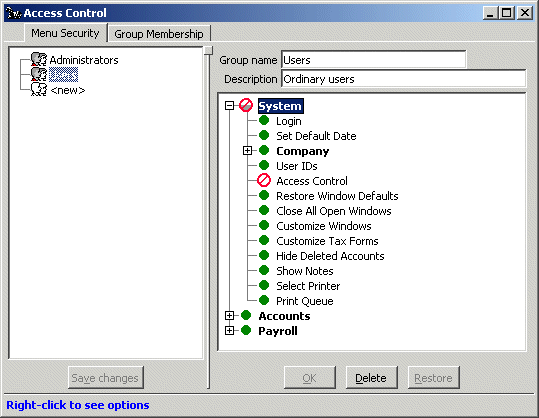Click the splitter handle between the panes
The image size is (539, 418).
tap(208, 50)
